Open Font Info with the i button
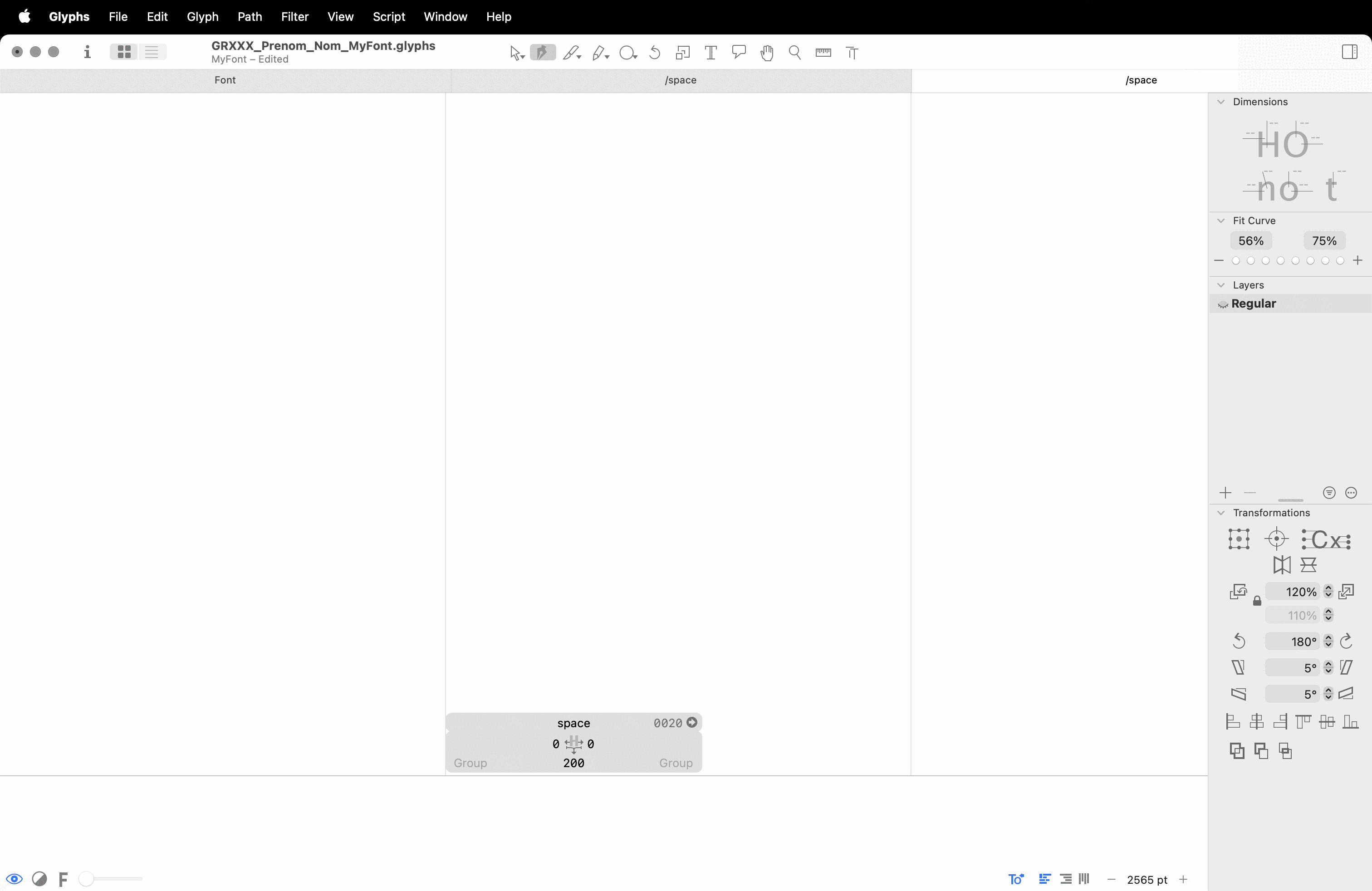The image size is (1372, 891). (x=87, y=52)
